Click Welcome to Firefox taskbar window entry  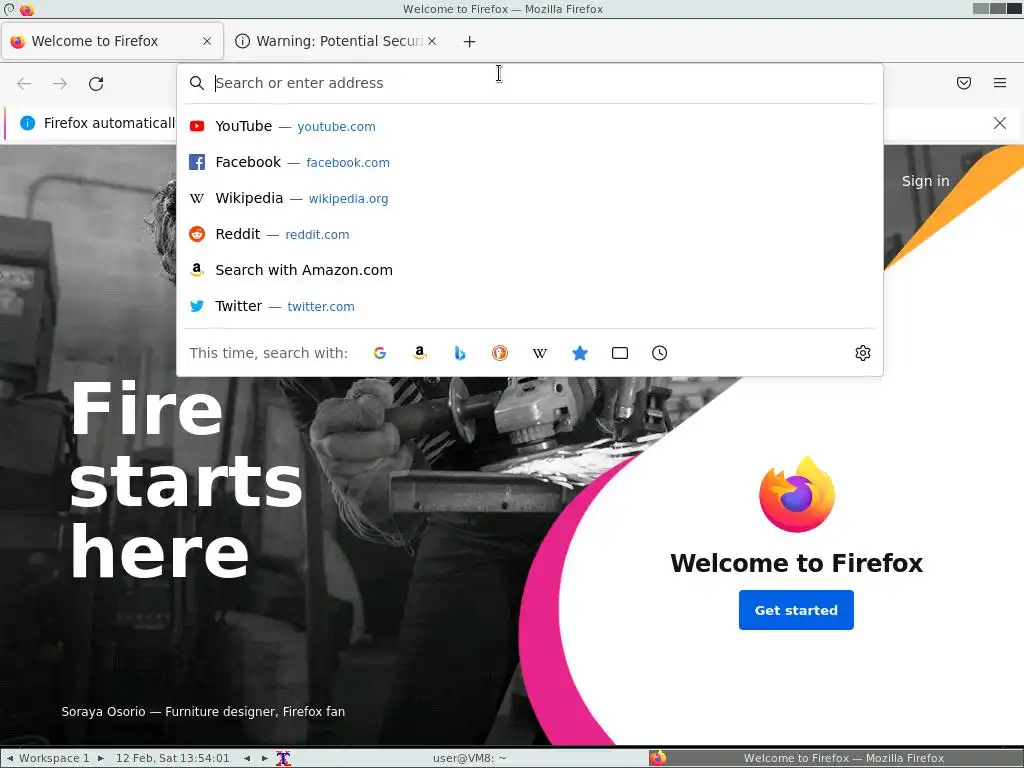click(x=836, y=758)
